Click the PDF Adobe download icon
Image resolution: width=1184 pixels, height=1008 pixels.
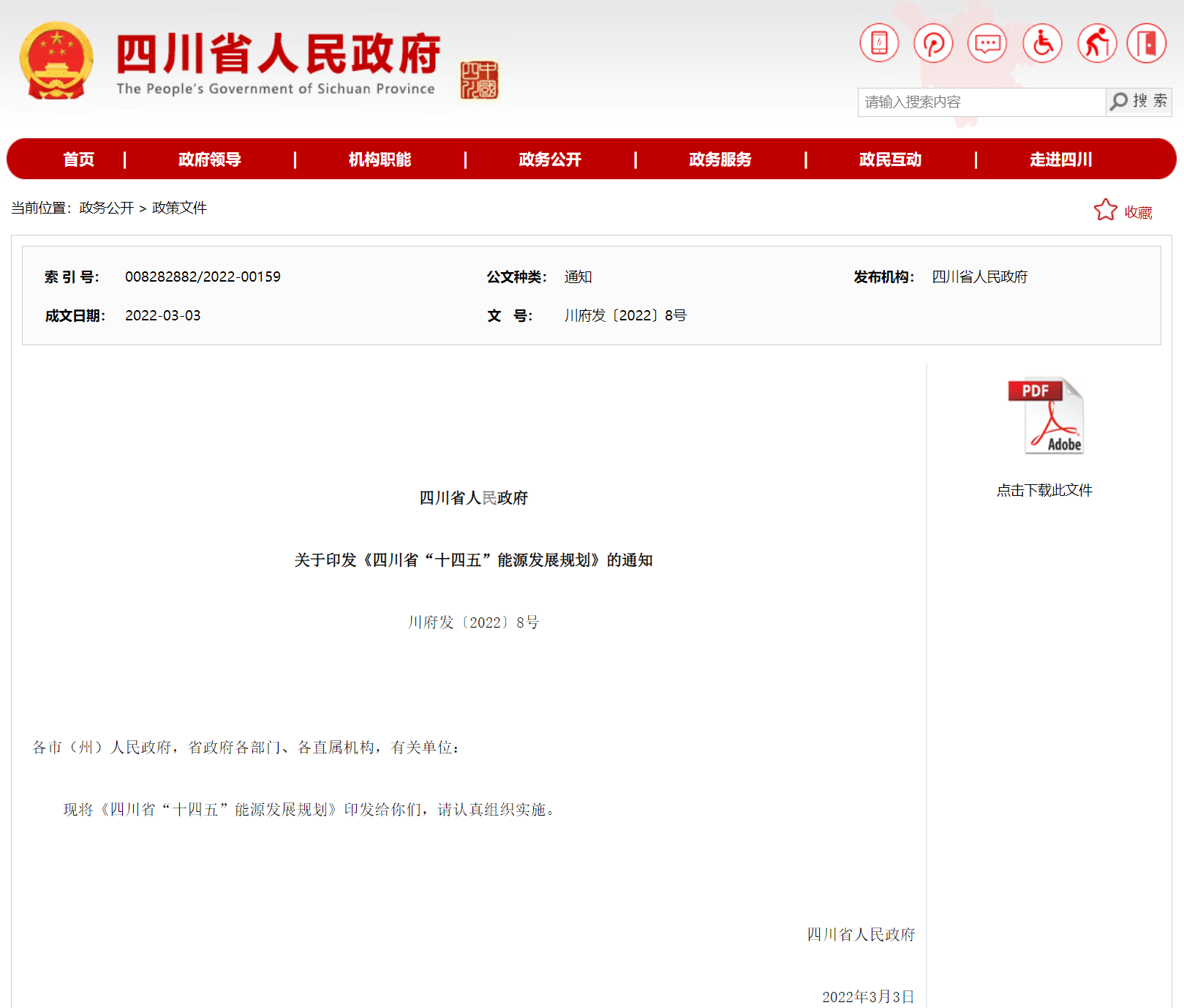point(1045,416)
